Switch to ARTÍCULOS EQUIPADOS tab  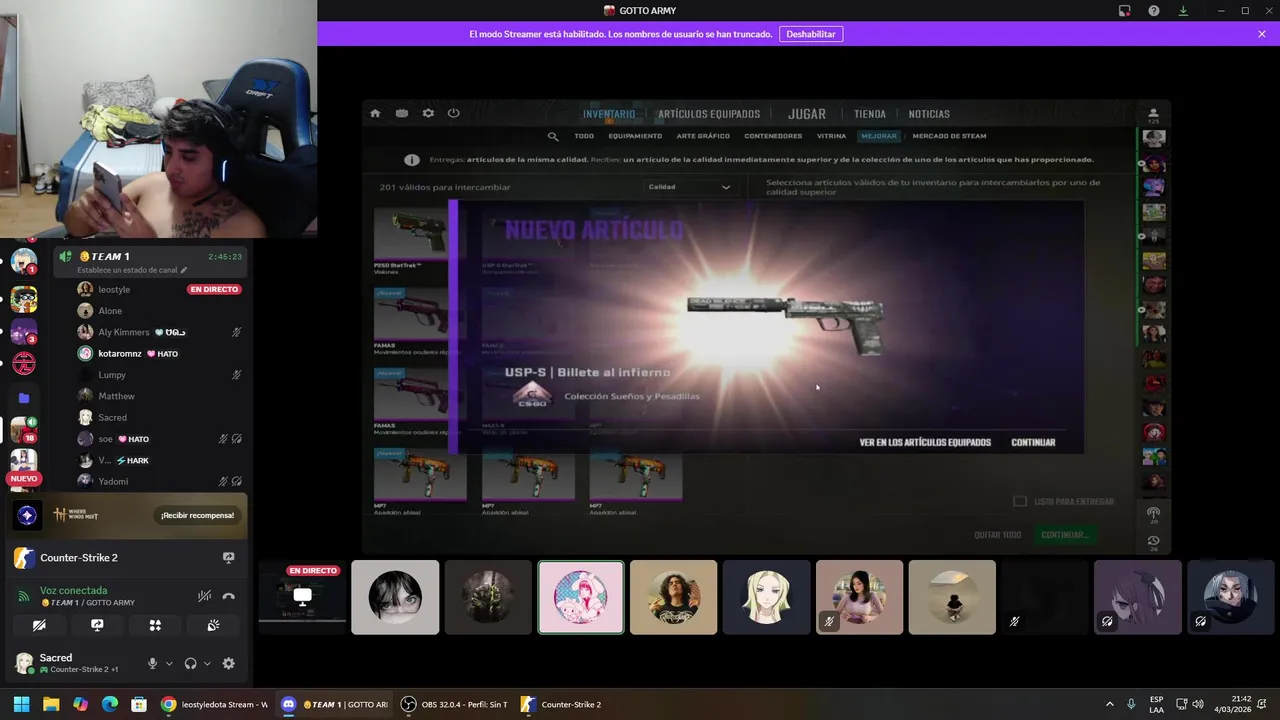point(709,114)
